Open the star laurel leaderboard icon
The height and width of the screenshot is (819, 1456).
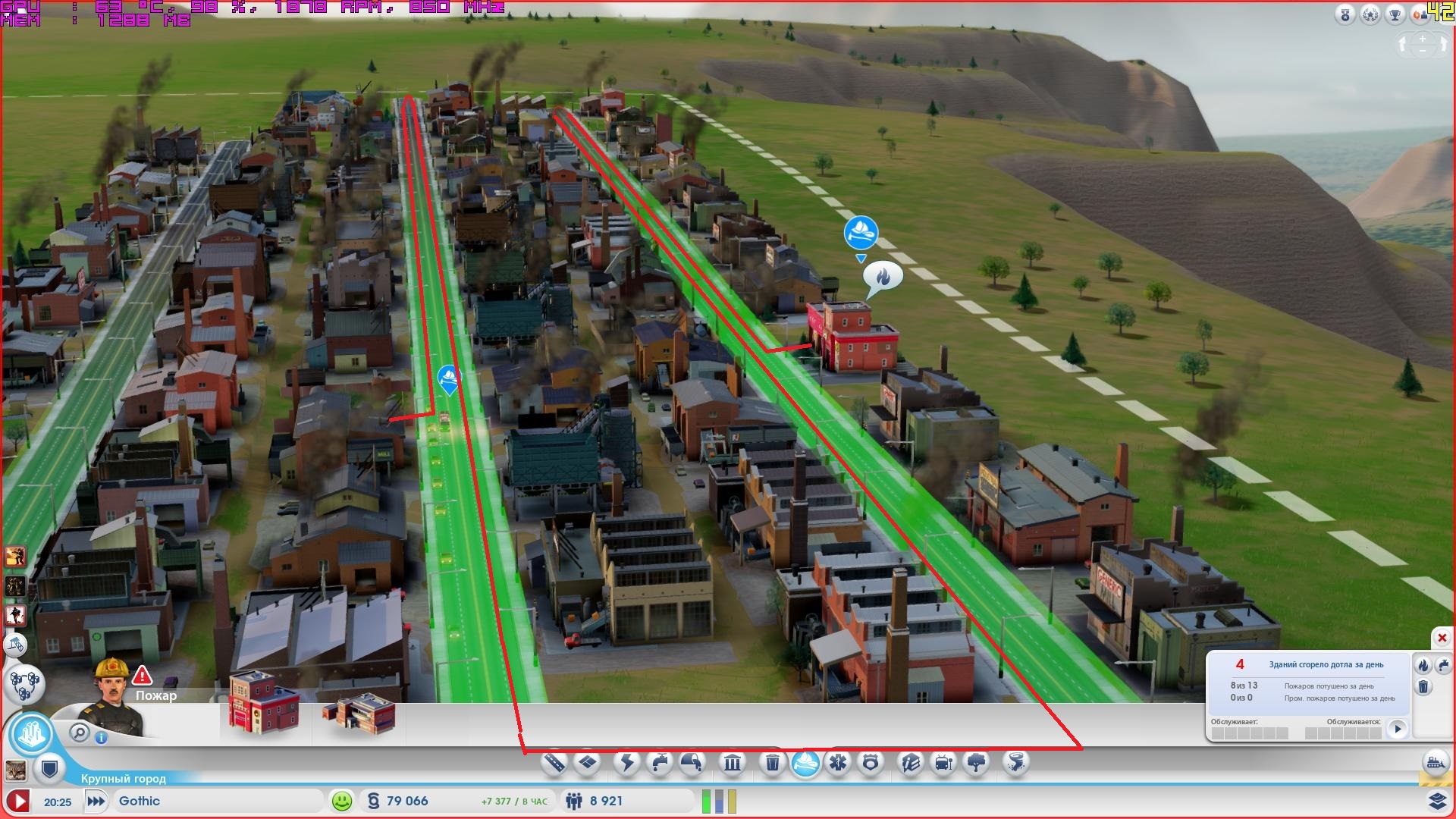(x=1370, y=15)
